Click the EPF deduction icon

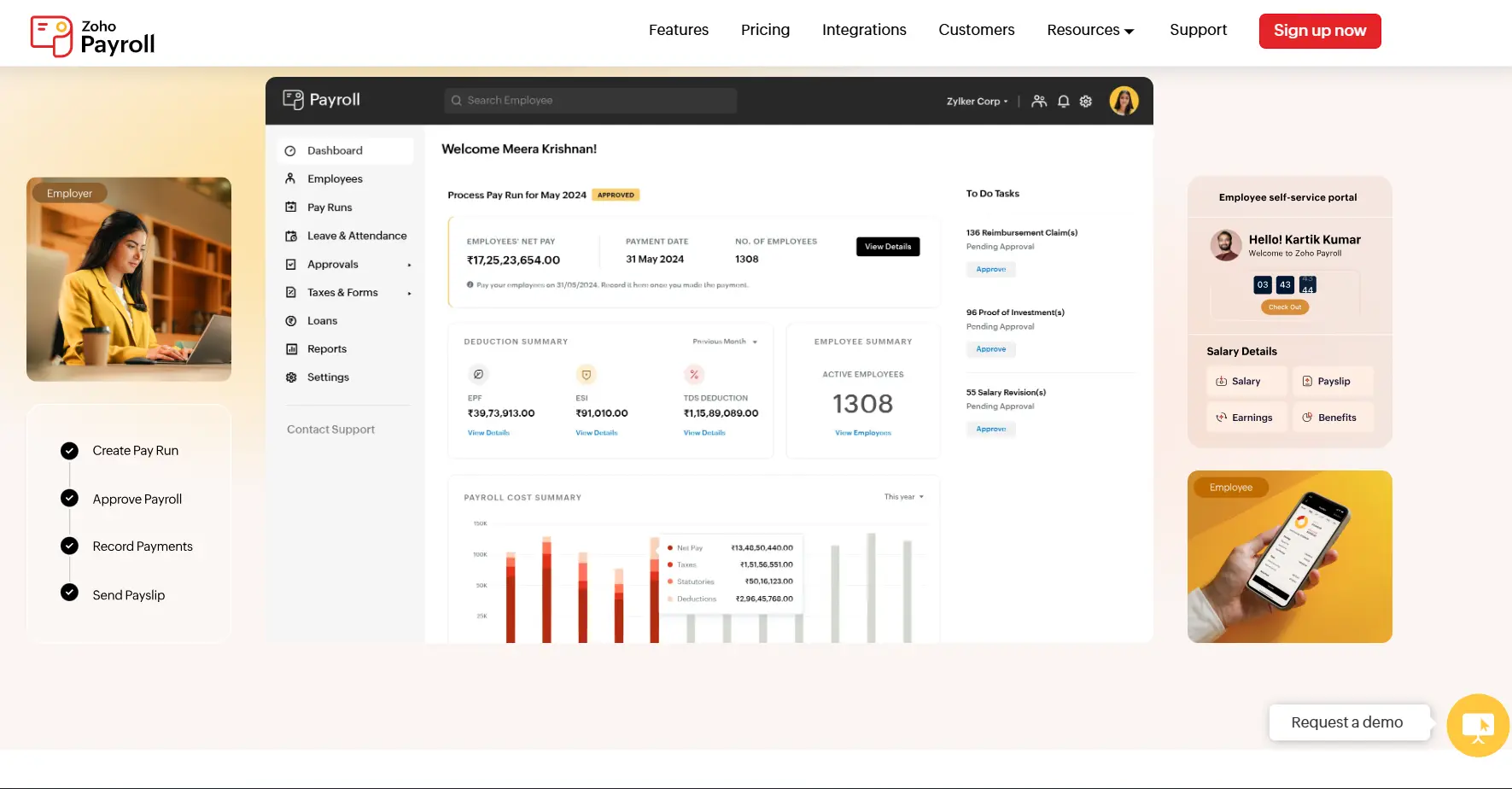pos(479,374)
